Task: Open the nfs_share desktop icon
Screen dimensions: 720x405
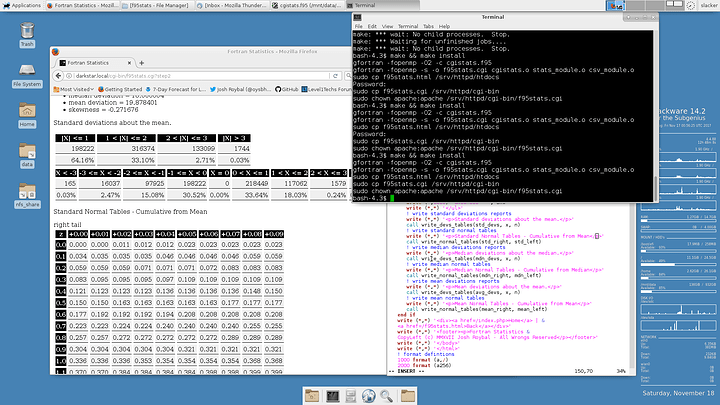Action: tap(27, 195)
